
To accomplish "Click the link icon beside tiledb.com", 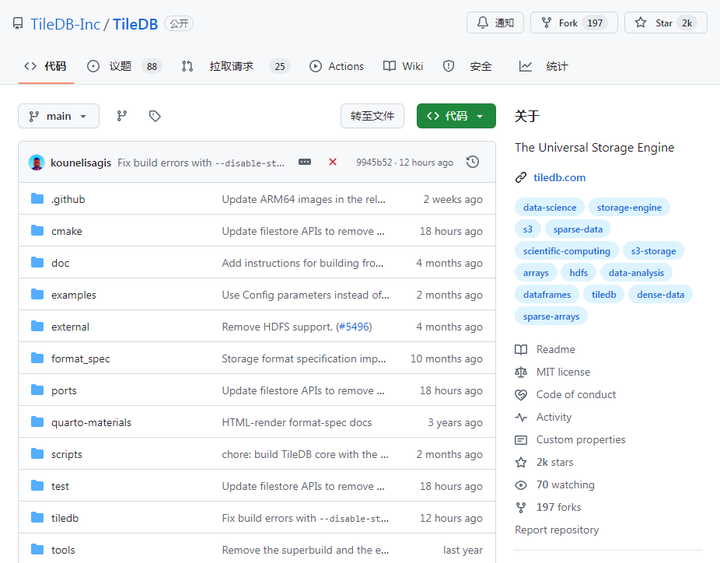I will coord(521,177).
